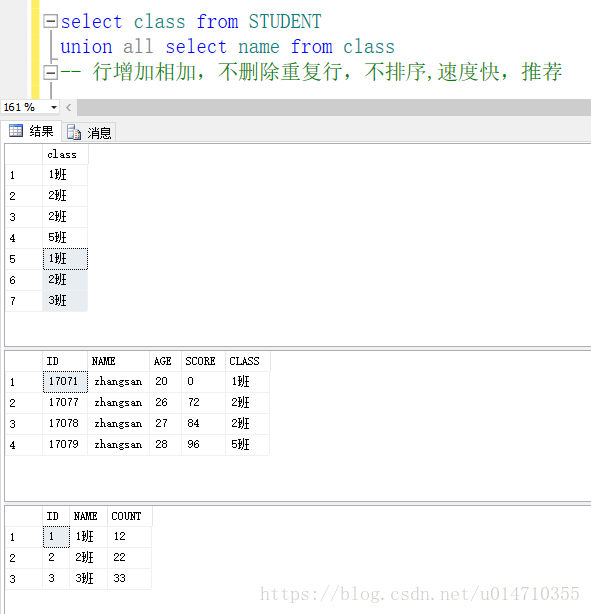Screen dimensions: 591x614
Task: Click the horizontal scrollbar left arrow
Action: click(69, 107)
